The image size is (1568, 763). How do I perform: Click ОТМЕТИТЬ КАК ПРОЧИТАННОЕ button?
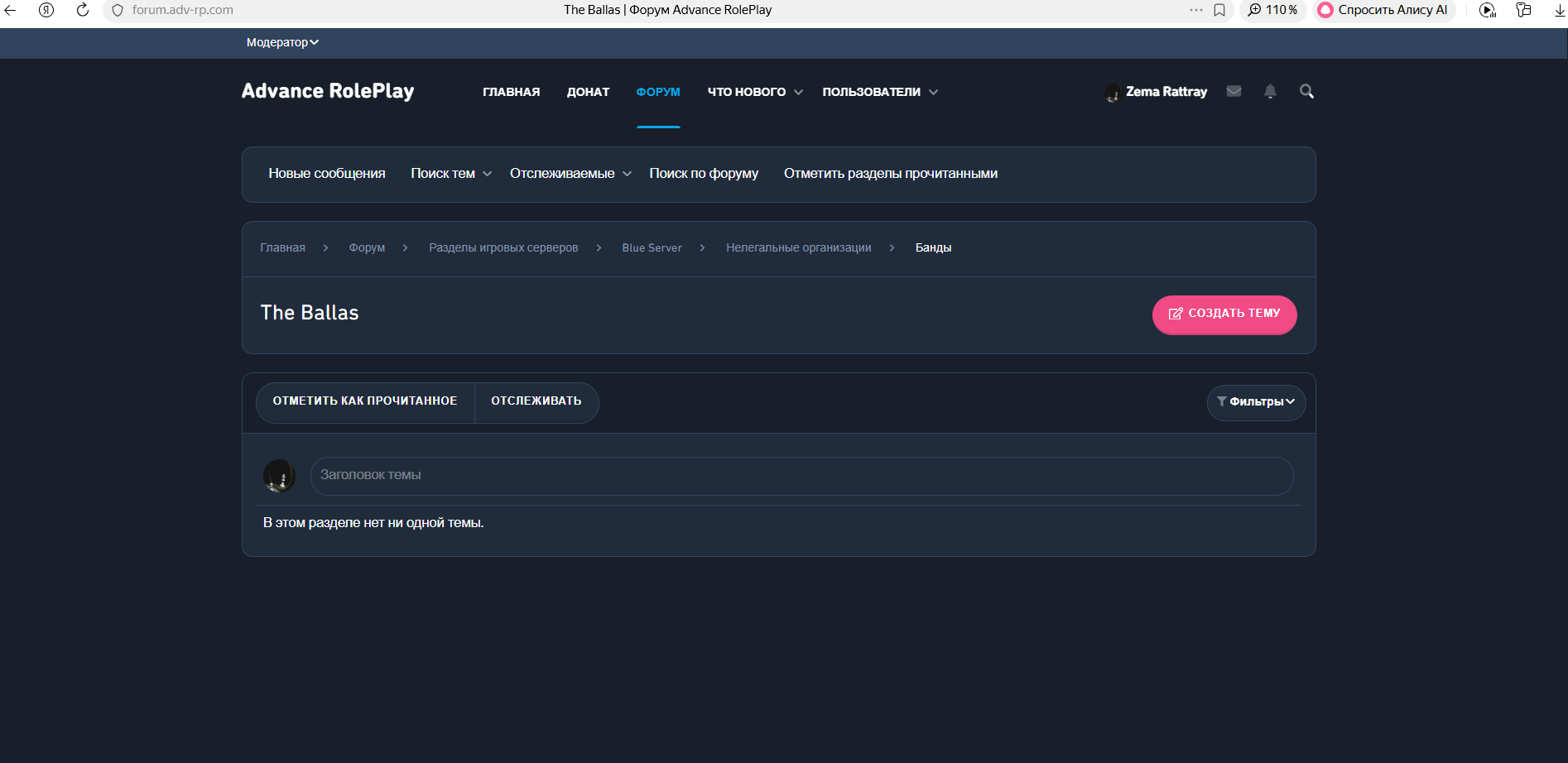click(x=365, y=401)
